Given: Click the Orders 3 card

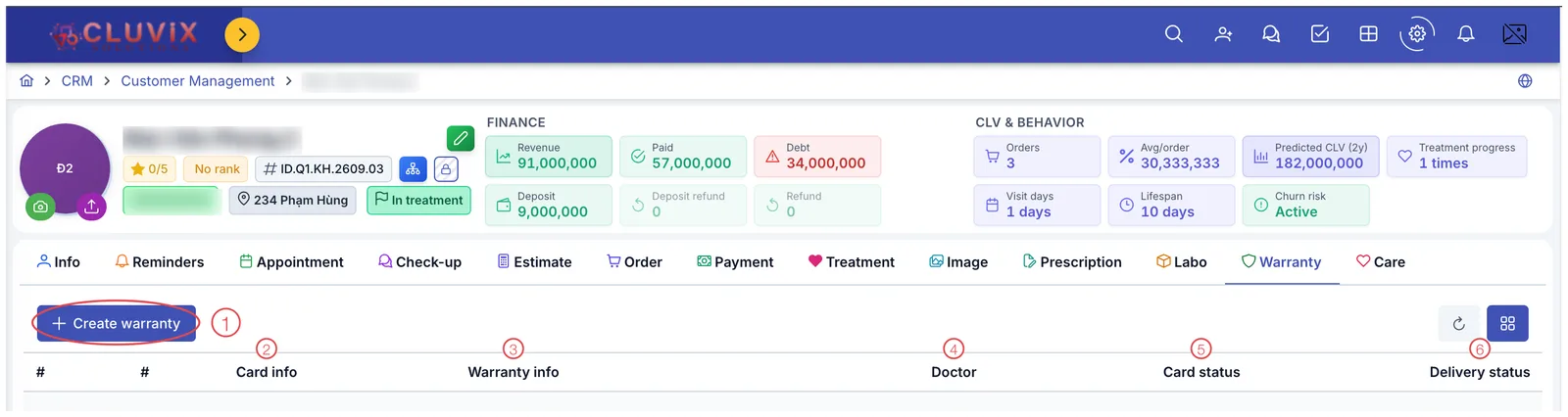Looking at the screenshot, I should pos(1037,157).
